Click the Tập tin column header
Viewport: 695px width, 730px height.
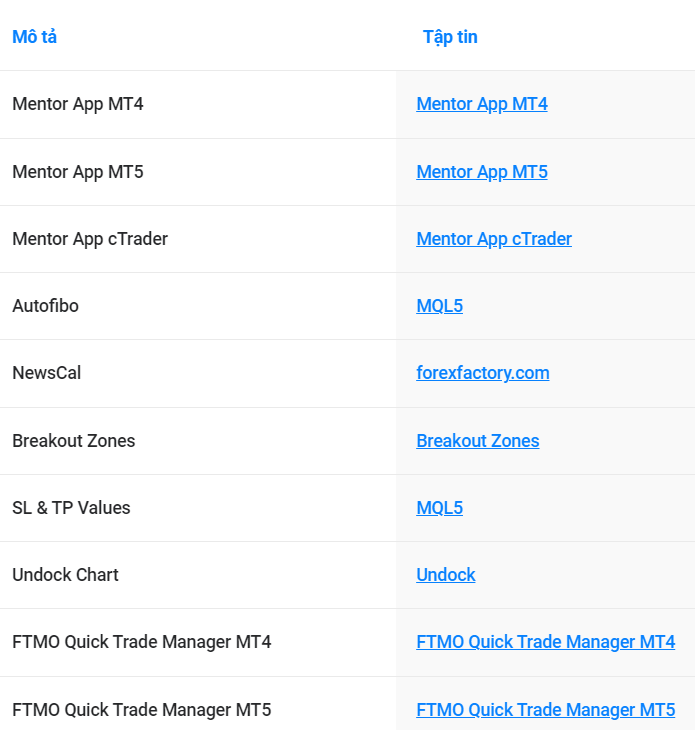pos(450,37)
